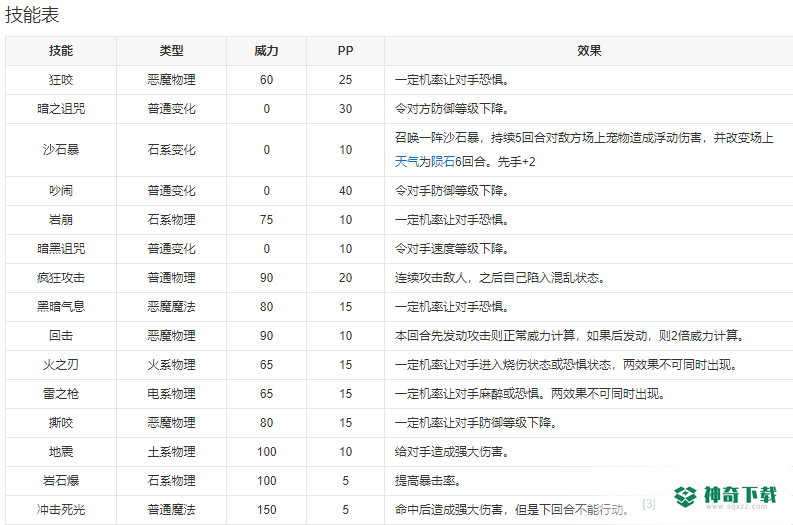Click the 类型 column header
This screenshot has height=525, width=793.
tap(171, 51)
